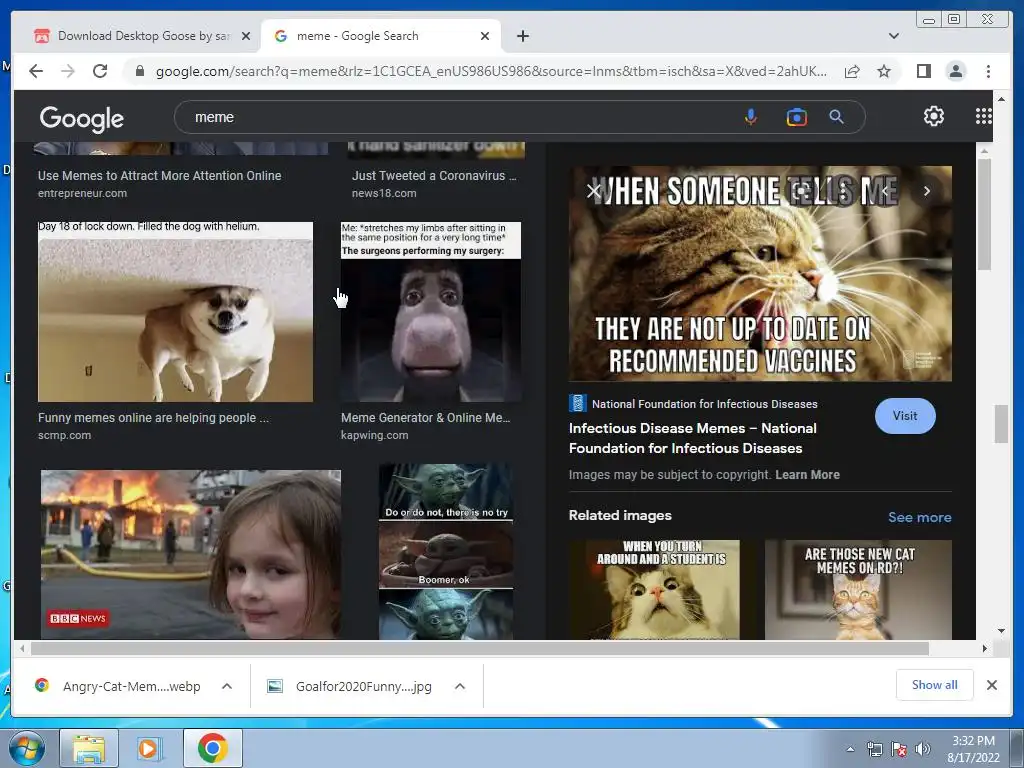Search inside image with lens icon
This screenshot has width=1024, height=768.
coord(801,191)
